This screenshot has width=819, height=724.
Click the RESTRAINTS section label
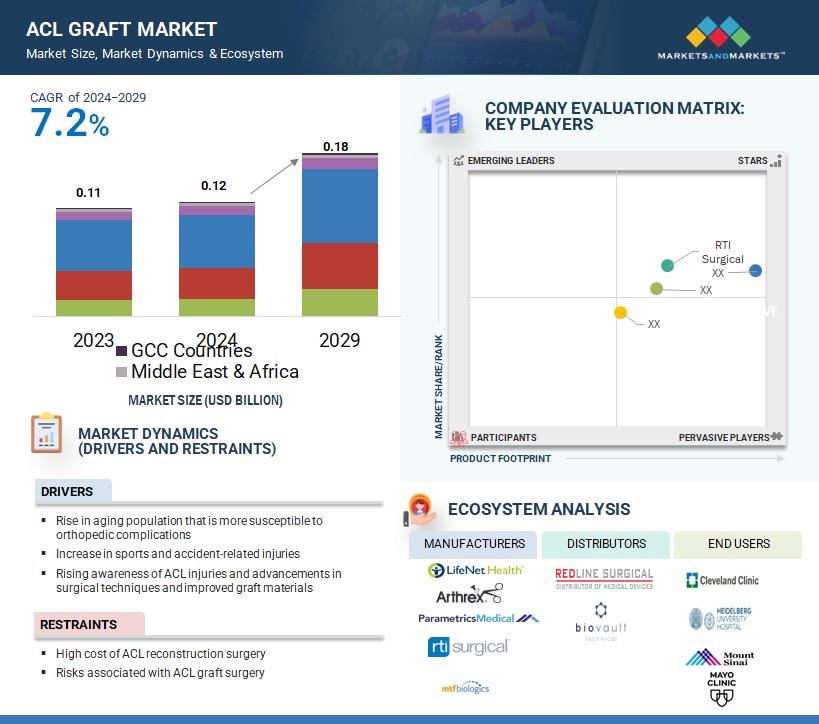[78, 624]
